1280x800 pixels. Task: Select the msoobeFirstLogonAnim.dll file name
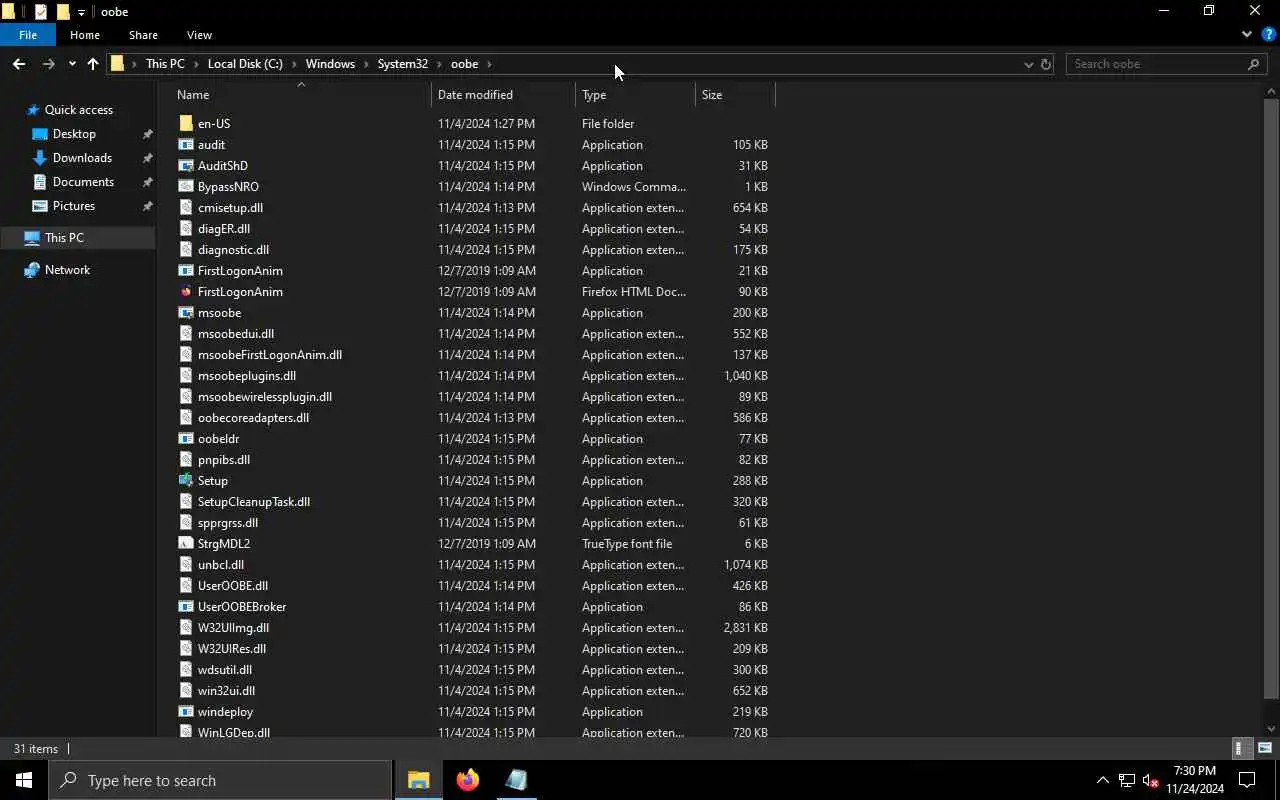tap(270, 355)
